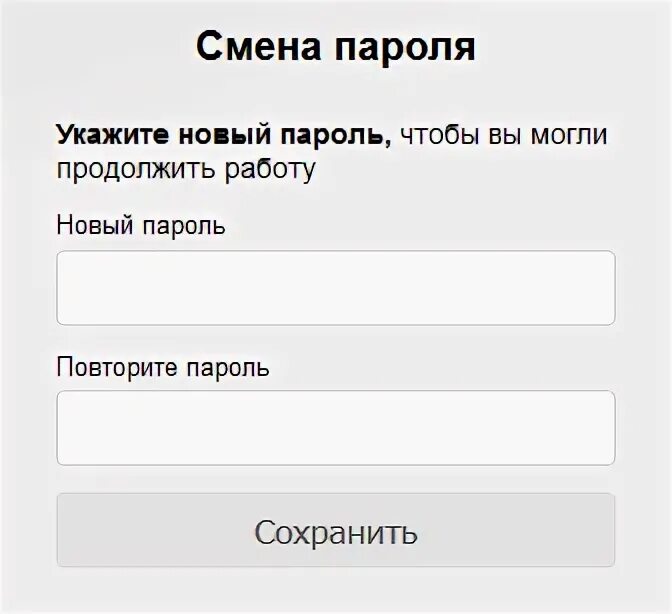
Task: Select the field under Повторите пароль
Action: [x=336, y=428]
